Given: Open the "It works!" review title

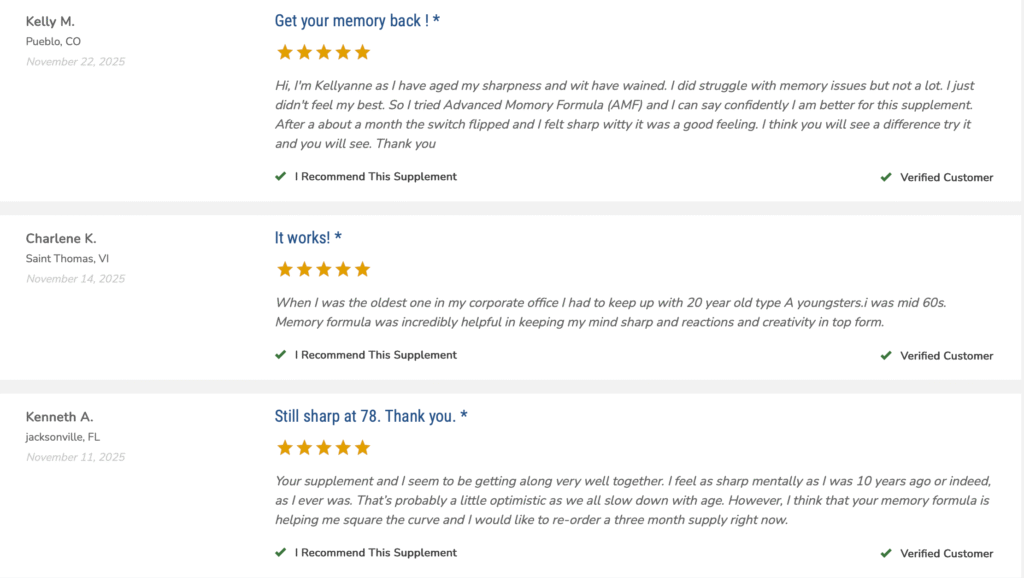Looking at the screenshot, I should coord(308,238).
